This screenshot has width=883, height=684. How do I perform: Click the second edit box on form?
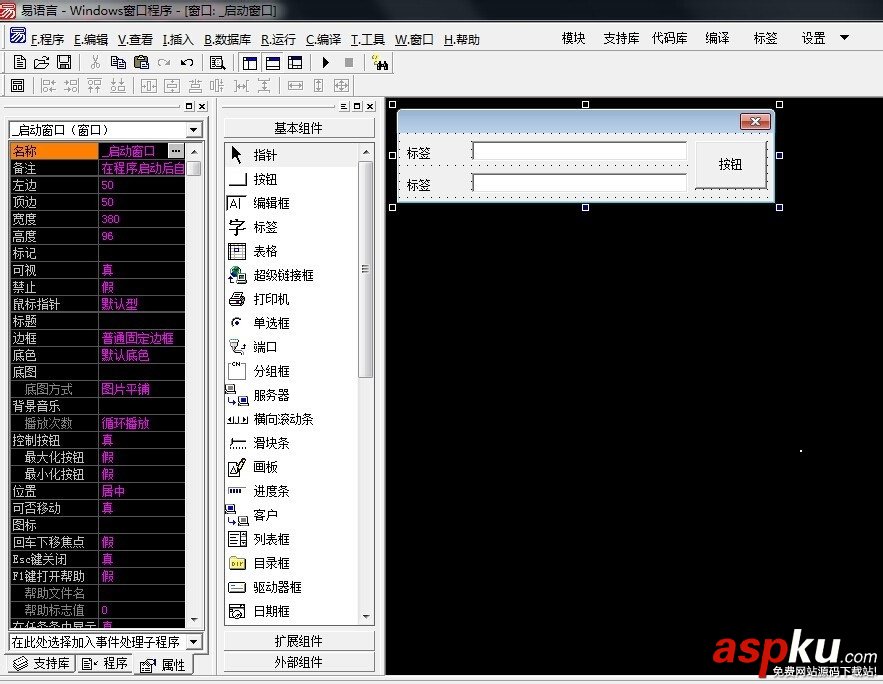(x=579, y=182)
